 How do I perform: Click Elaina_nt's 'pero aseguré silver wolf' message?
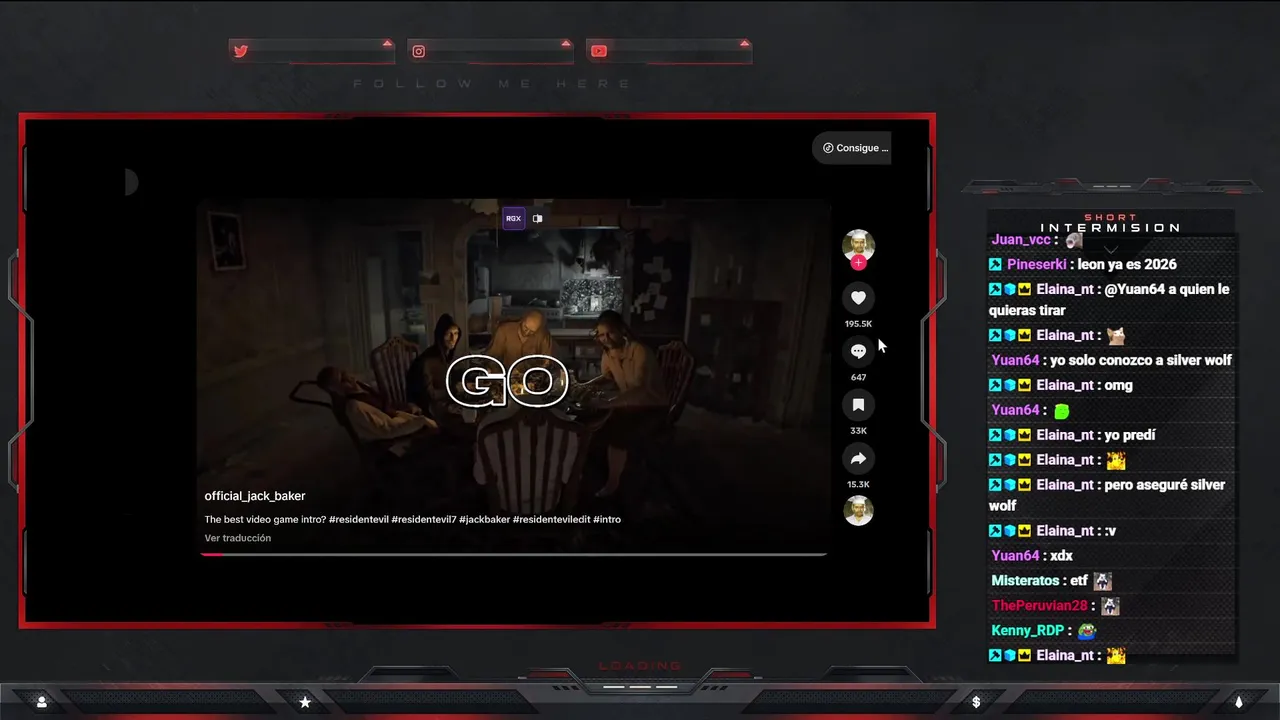click(1107, 495)
